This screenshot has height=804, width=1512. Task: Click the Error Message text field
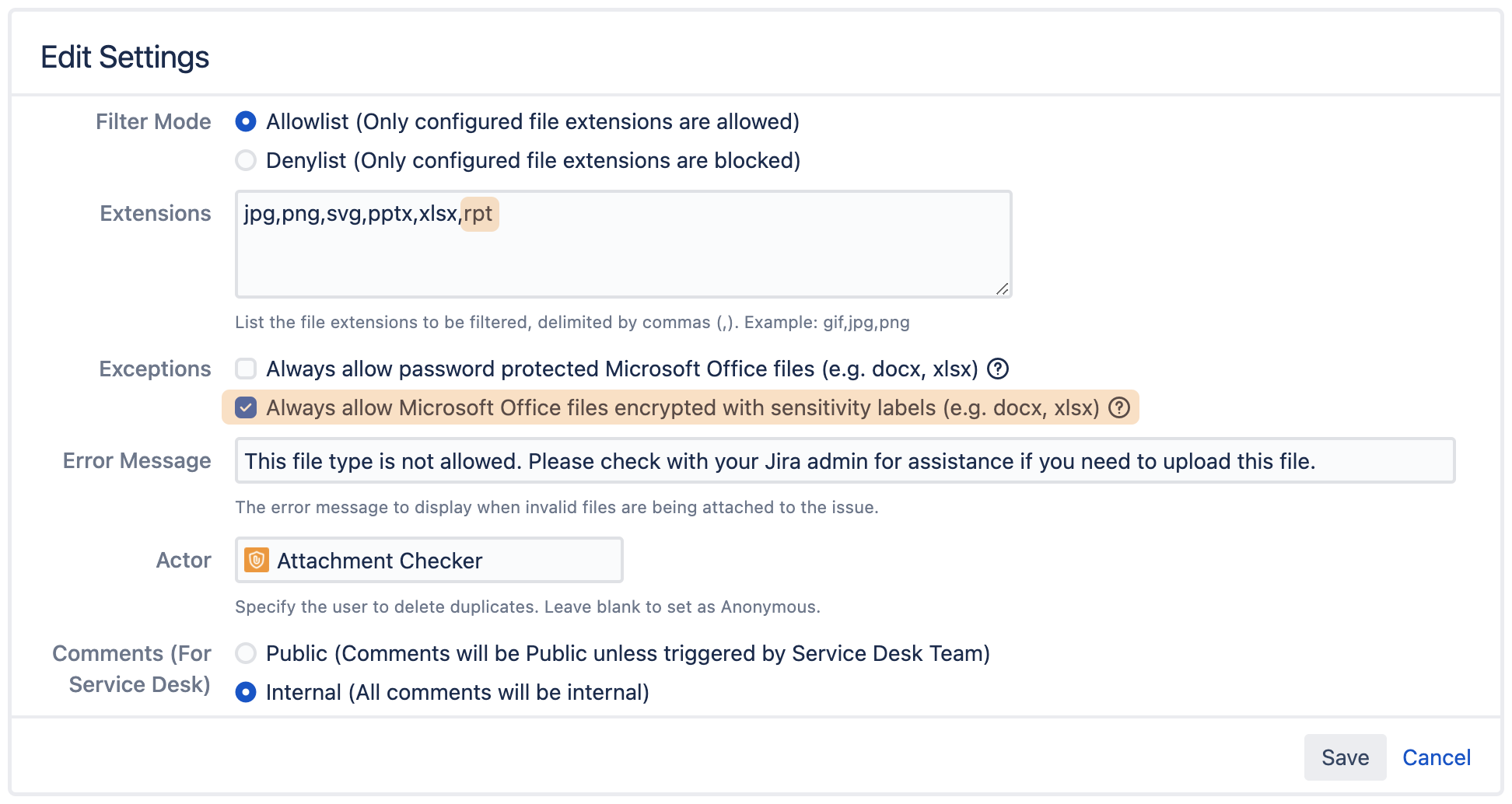click(x=845, y=461)
